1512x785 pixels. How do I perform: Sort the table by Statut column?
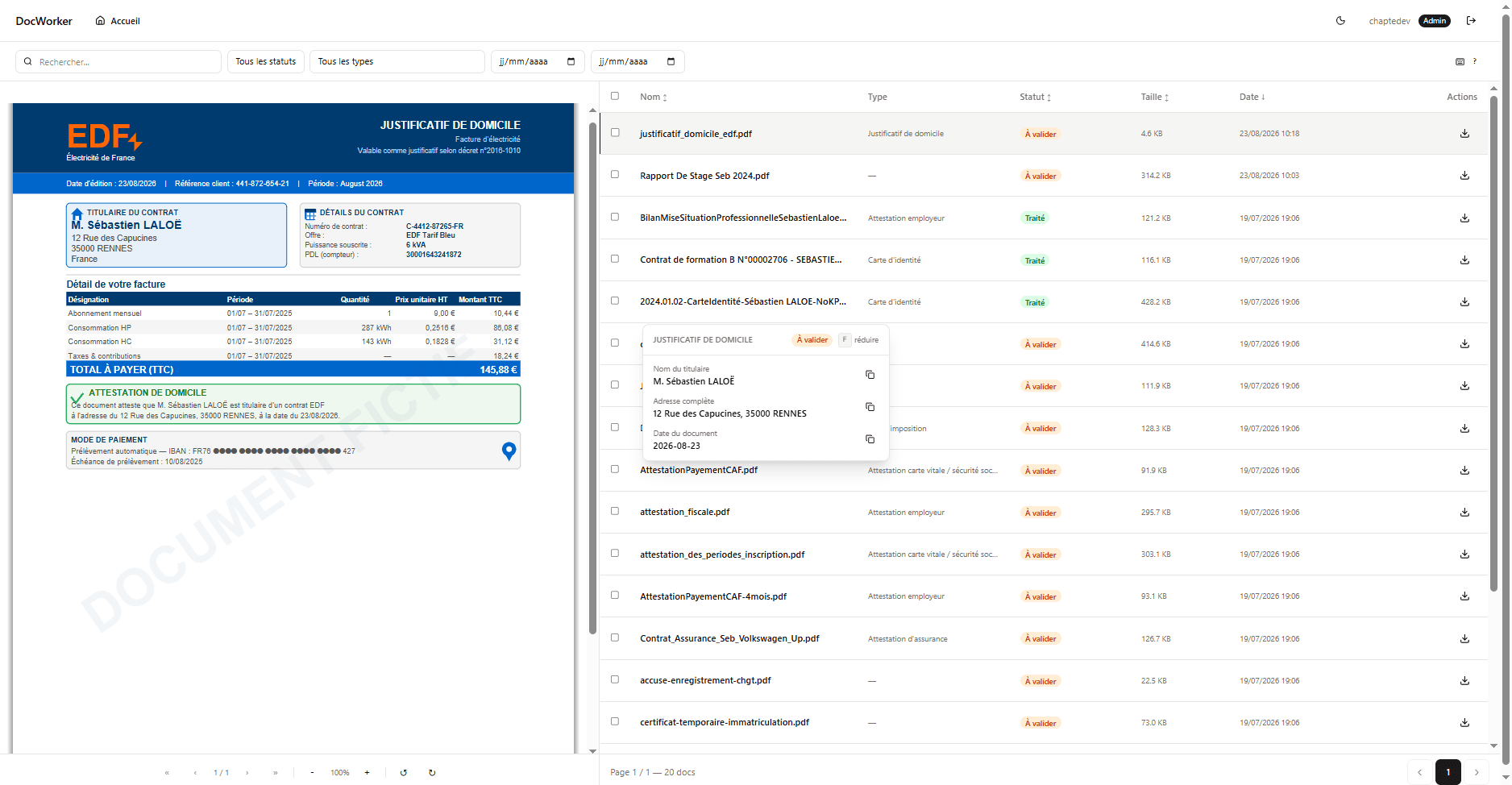(x=1035, y=97)
